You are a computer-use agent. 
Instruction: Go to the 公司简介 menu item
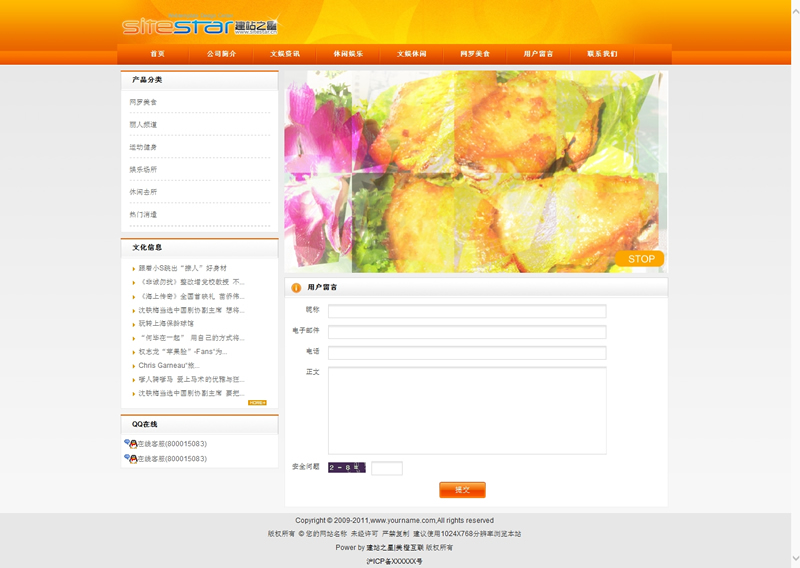pyautogui.click(x=221, y=54)
